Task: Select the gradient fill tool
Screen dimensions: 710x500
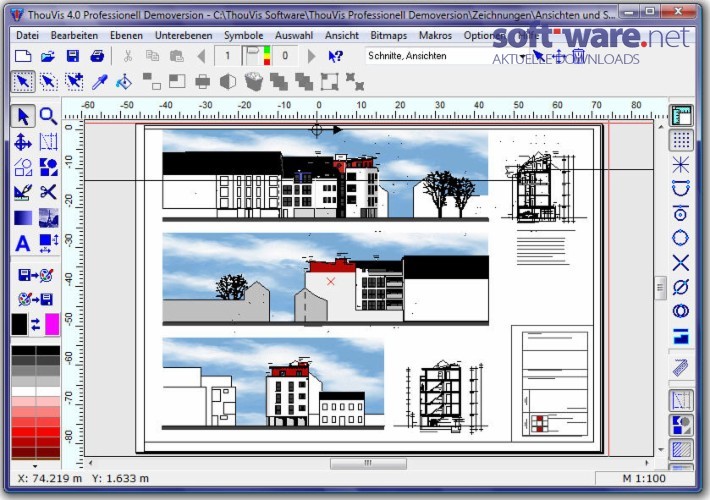Action: tap(23, 218)
